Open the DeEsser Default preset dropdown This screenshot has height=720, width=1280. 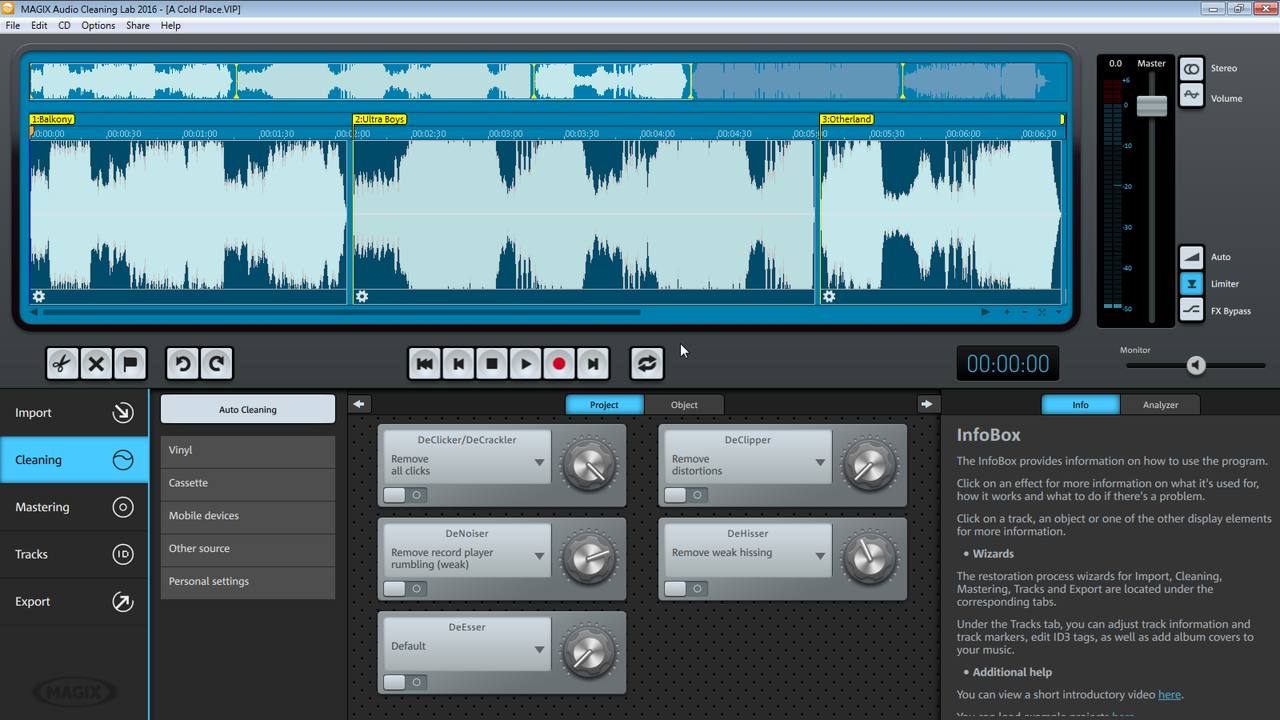point(539,649)
